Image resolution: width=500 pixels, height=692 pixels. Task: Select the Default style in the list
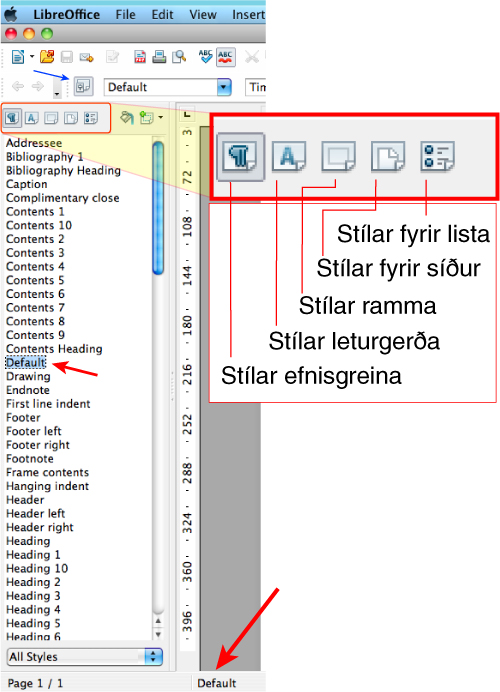coord(26,362)
